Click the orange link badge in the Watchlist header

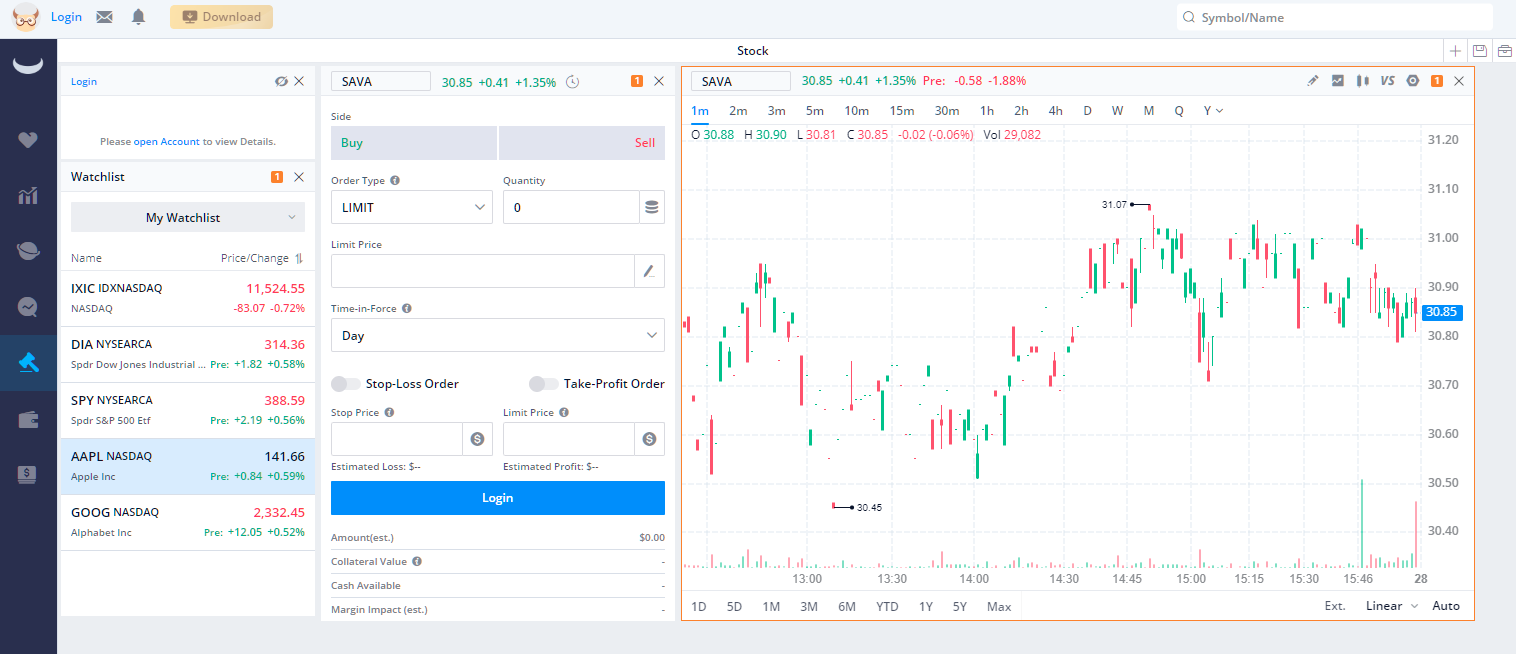tap(277, 177)
